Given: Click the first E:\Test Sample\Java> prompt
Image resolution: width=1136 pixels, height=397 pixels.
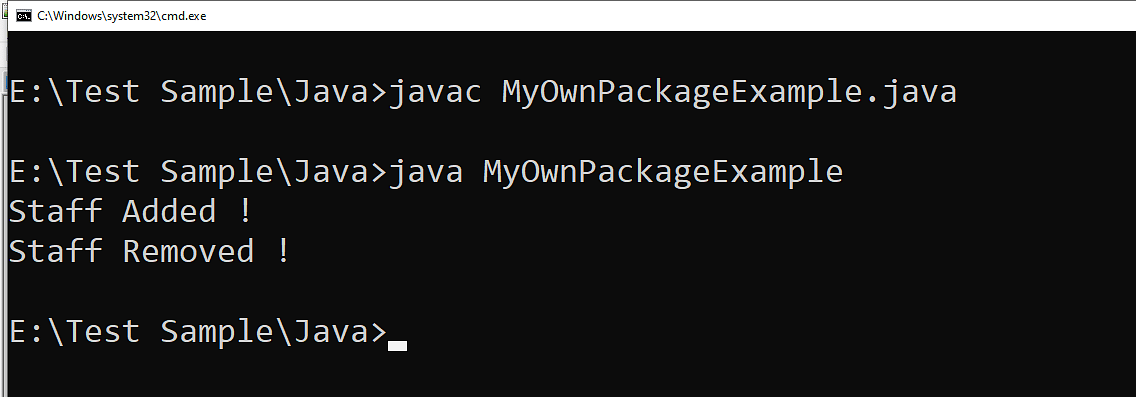Looking at the screenshot, I should [x=199, y=92].
